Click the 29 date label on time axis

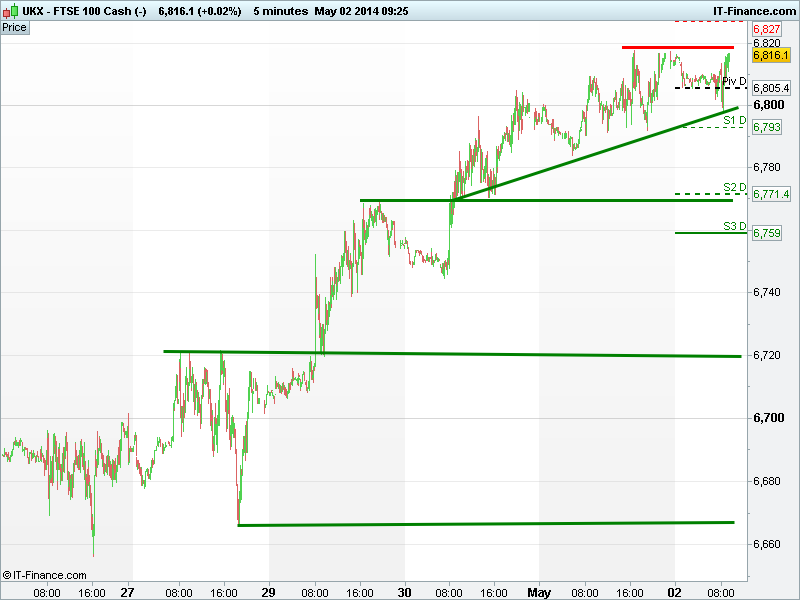click(268, 592)
